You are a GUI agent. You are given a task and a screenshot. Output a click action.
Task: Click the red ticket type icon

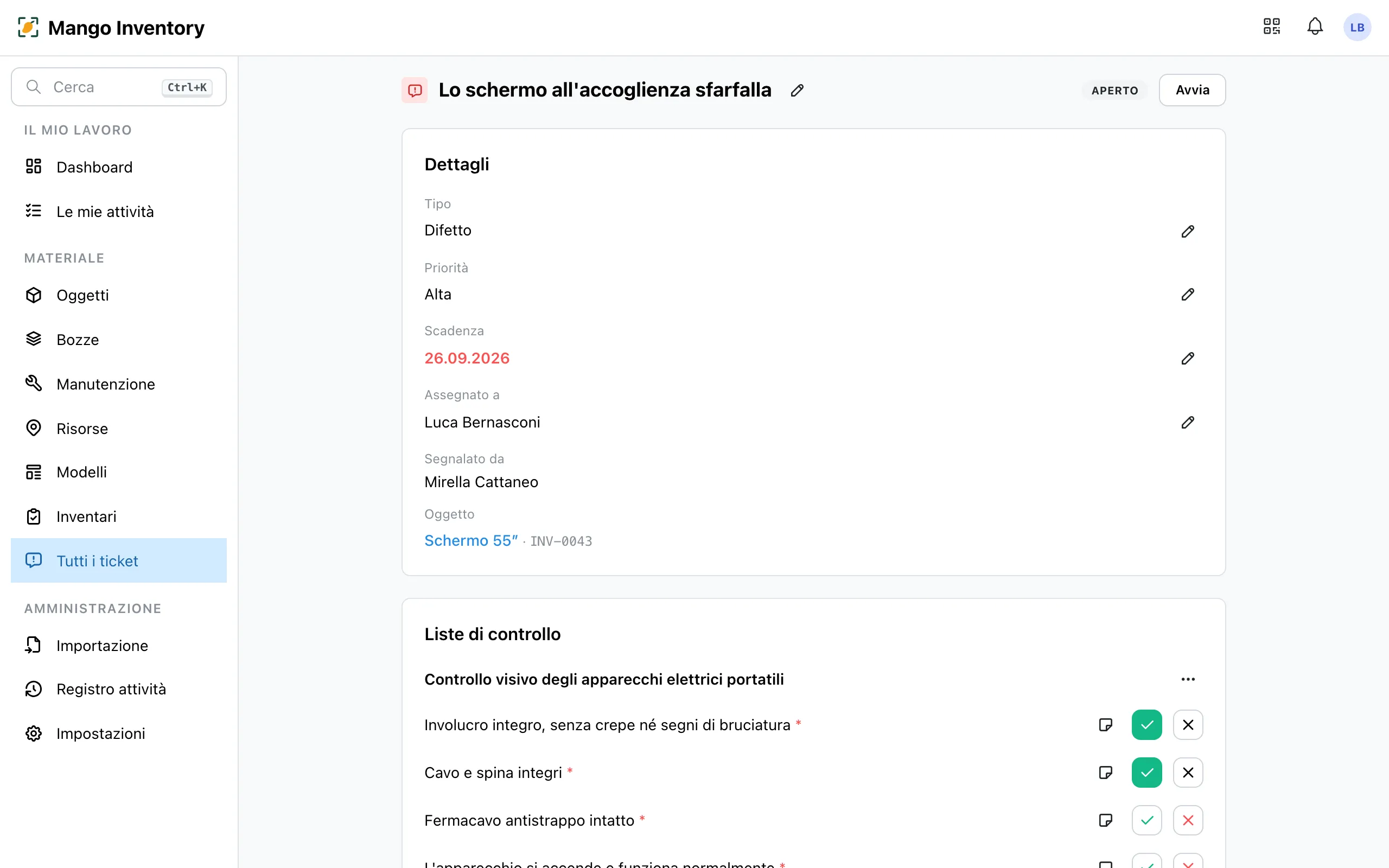(x=415, y=90)
